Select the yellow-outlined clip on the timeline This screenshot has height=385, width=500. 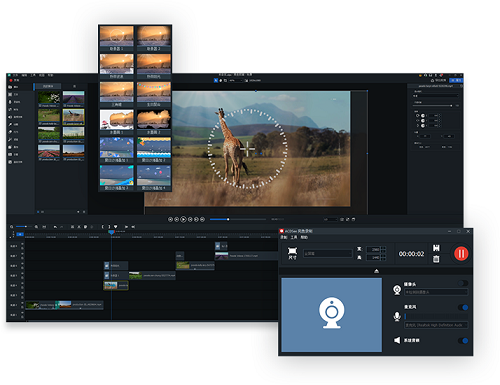(116, 285)
